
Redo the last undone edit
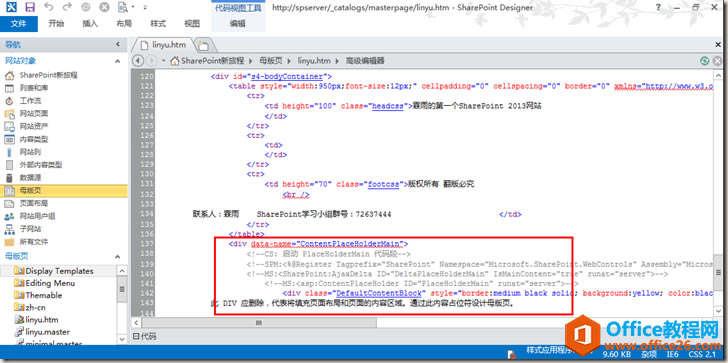click(x=67, y=7)
